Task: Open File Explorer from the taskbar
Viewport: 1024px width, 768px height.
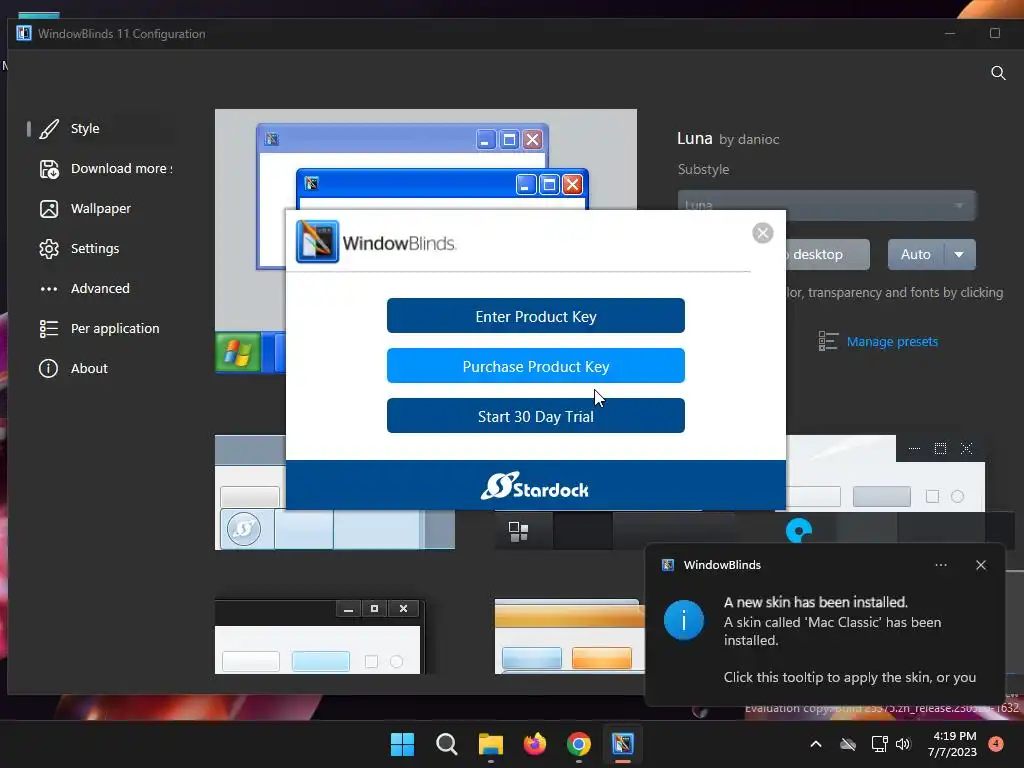Action: click(x=490, y=744)
